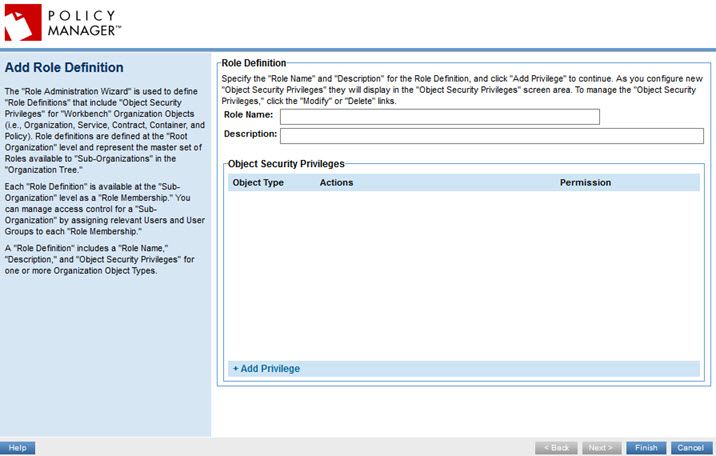This screenshot has height=456, width=716.
Task: Open Help from the bottom bar
Action: (18, 448)
